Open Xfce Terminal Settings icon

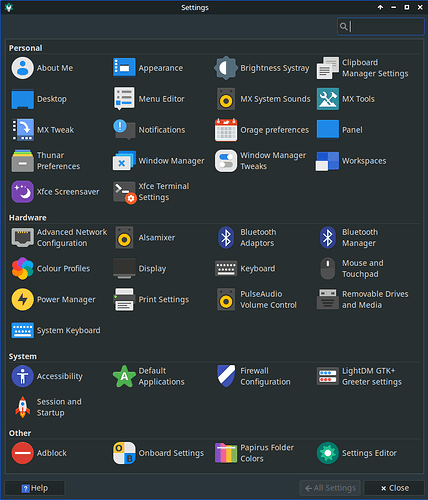point(125,193)
